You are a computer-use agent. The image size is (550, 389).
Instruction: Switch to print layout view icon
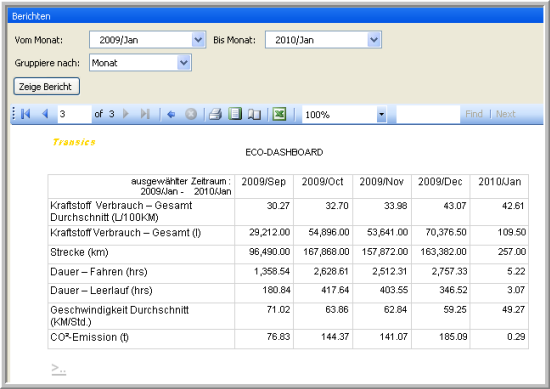235,114
